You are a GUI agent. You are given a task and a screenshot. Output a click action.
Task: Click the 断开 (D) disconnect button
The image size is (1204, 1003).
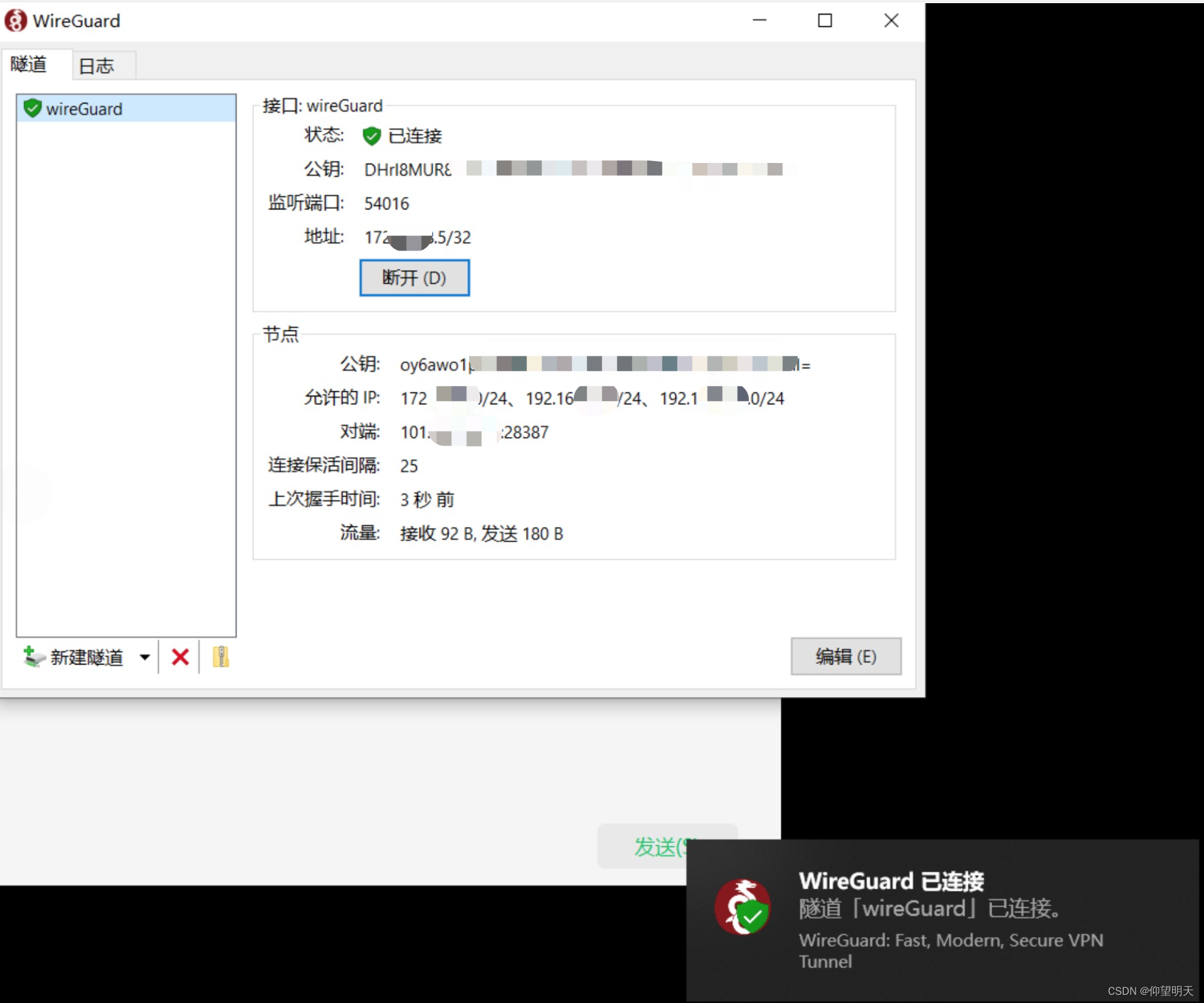[x=414, y=278]
